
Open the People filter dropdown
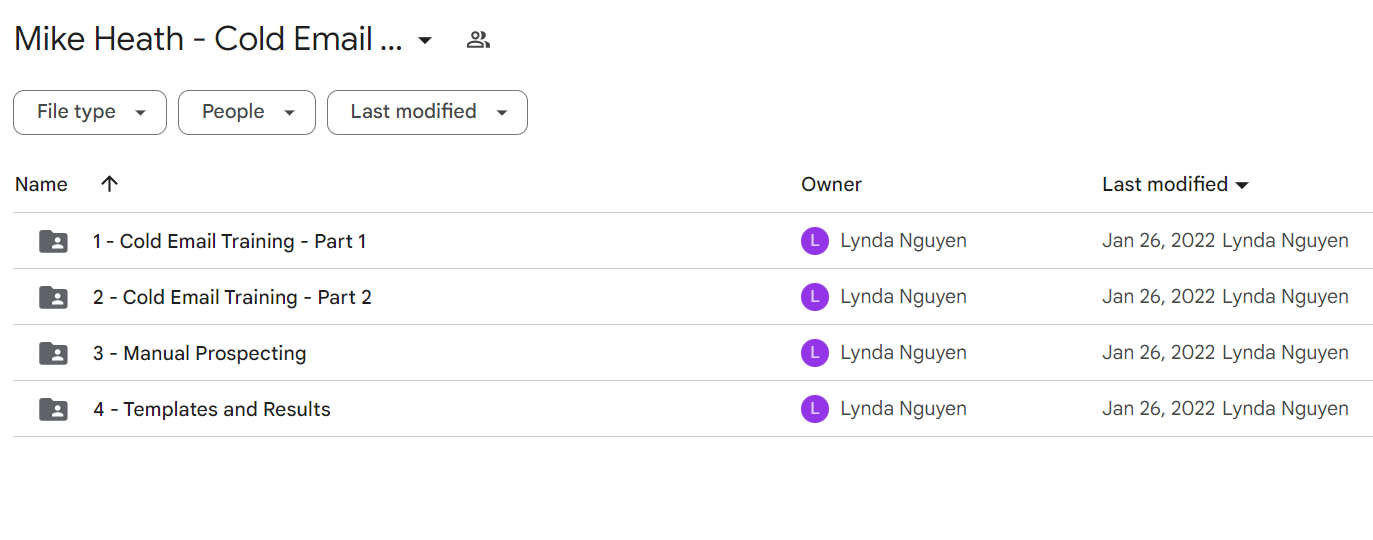(x=247, y=112)
